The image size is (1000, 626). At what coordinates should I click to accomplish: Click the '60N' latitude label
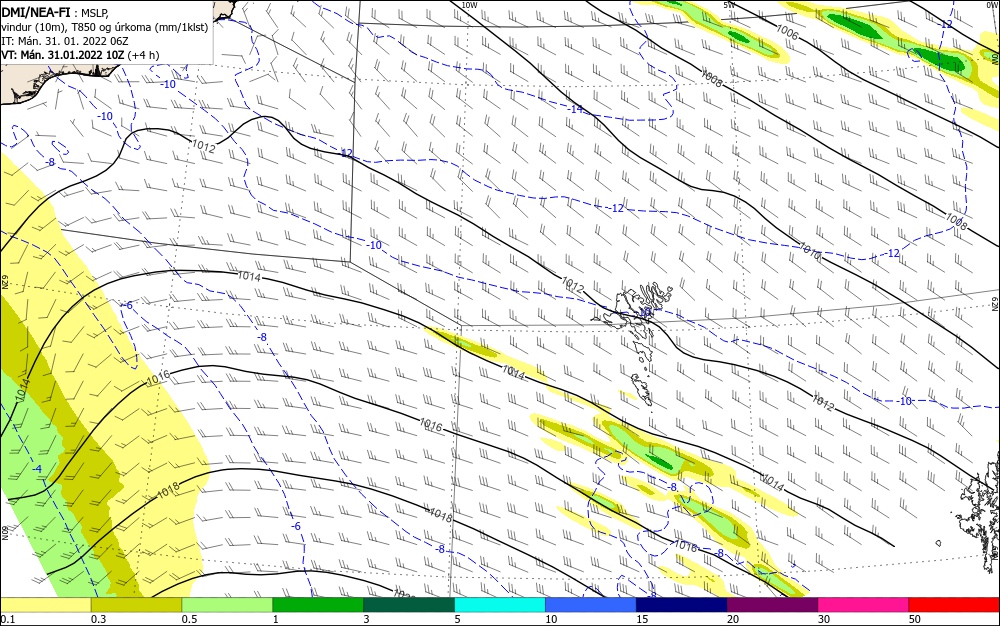click(4, 533)
